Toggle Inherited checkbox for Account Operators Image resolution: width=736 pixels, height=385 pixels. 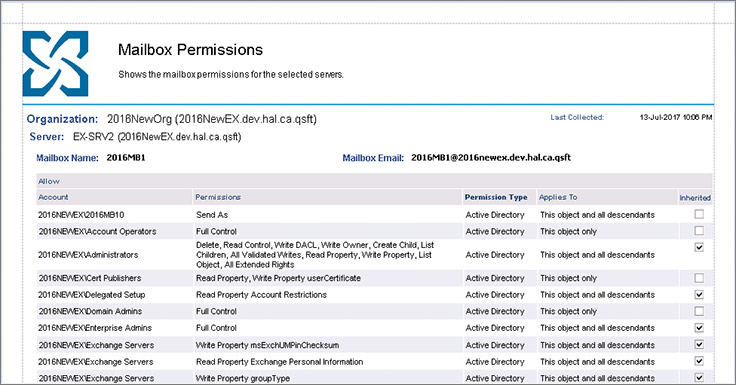coord(699,231)
